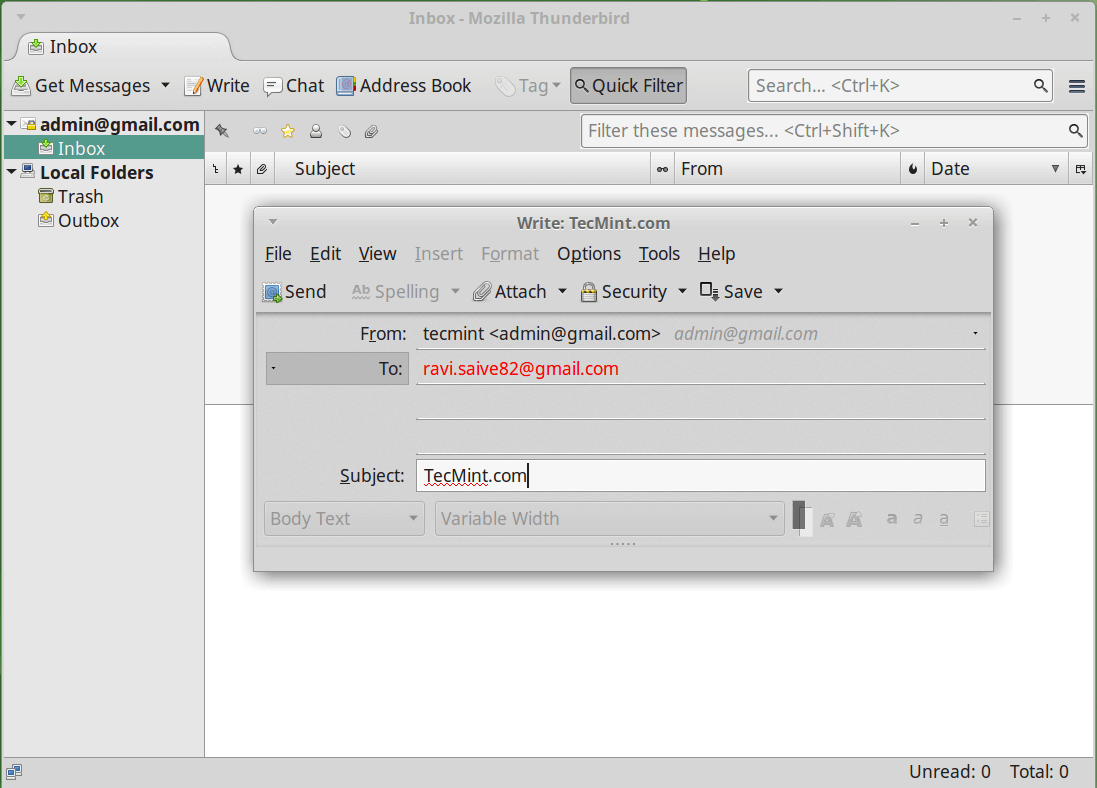
Task: Click the smaller font size icon
Action: [x=827, y=519]
